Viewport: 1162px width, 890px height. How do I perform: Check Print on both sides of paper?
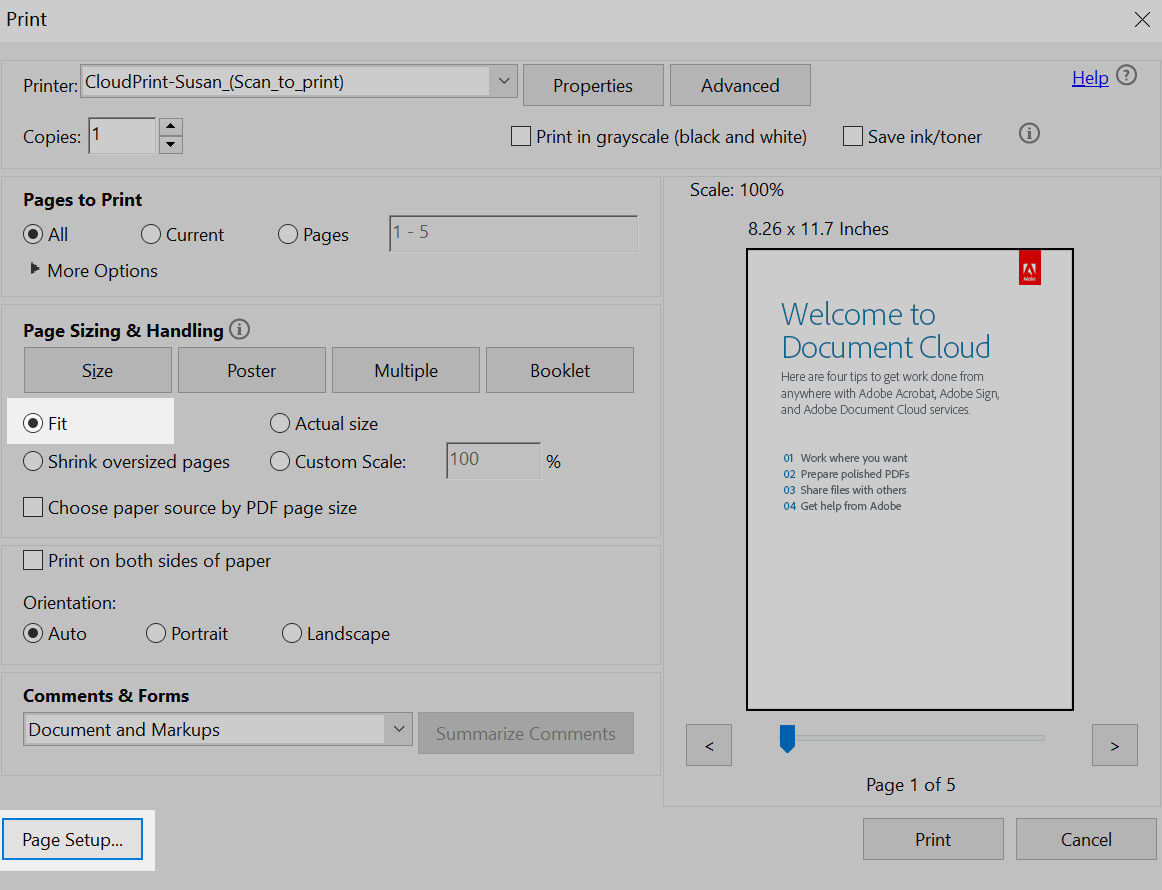pyautogui.click(x=32, y=560)
